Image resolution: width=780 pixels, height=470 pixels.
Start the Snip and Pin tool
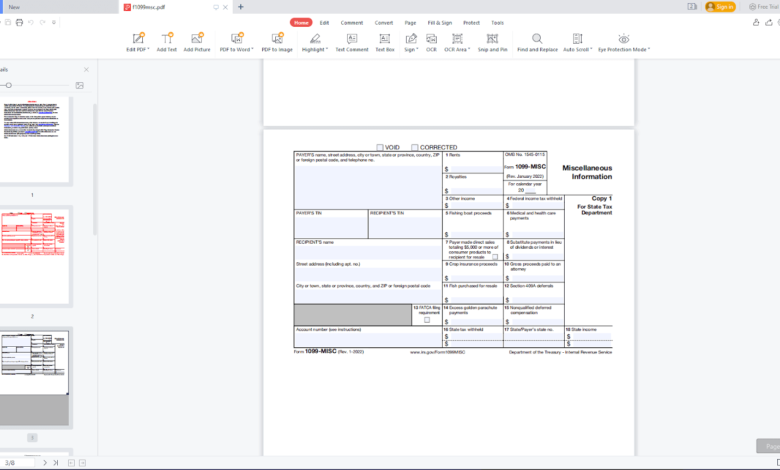[x=492, y=42]
